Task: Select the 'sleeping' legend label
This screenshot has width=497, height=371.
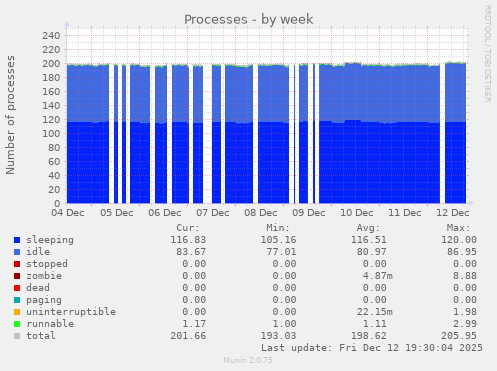Action: point(50,240)
